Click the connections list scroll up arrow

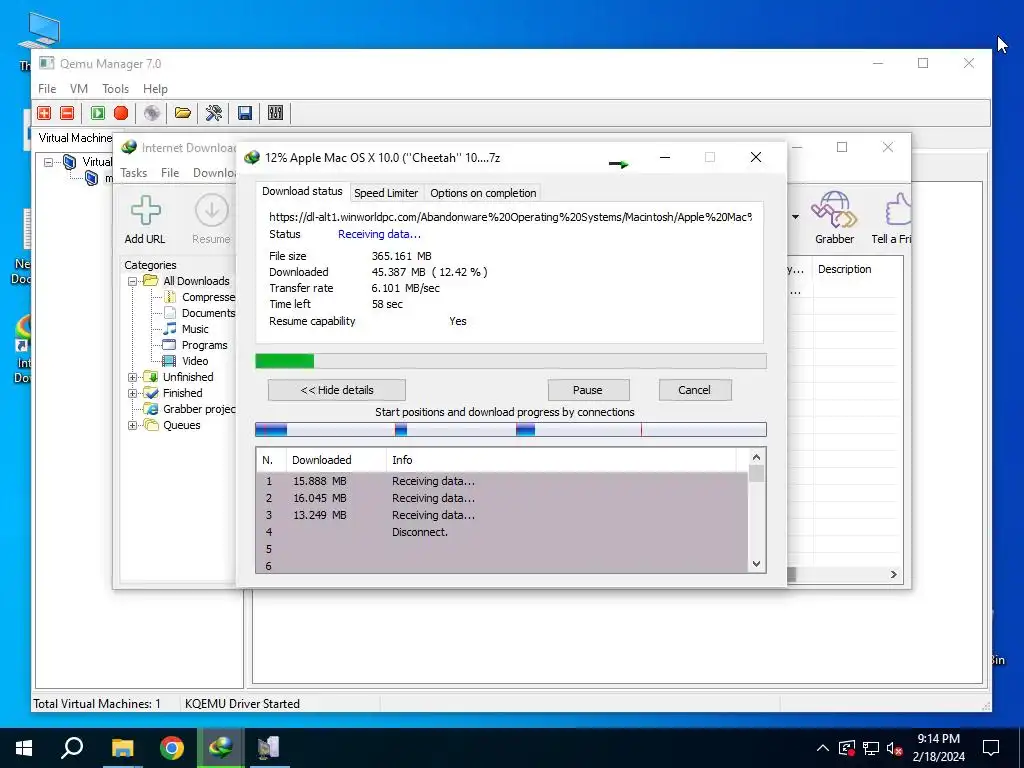756,458
